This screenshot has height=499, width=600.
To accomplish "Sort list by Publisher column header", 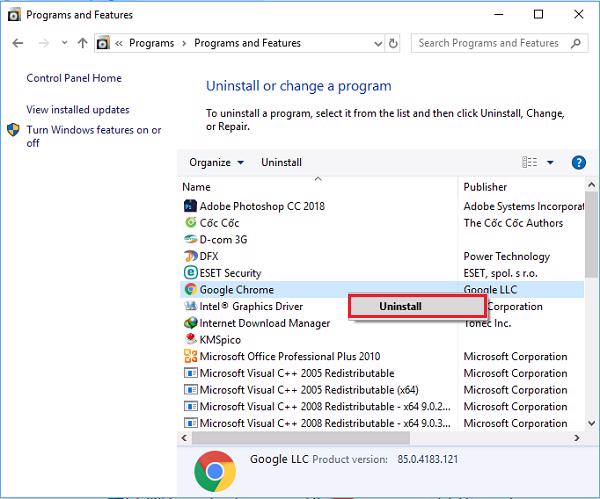I will pyautogui.click(x=485, y=187).
